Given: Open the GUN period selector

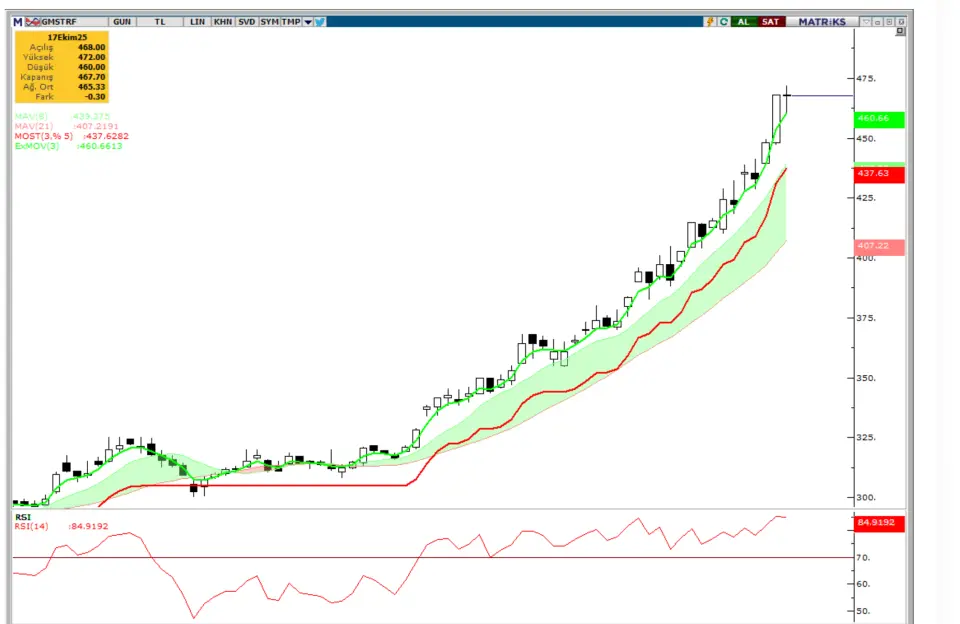Looking at the screenshot, I should (121, 21).
